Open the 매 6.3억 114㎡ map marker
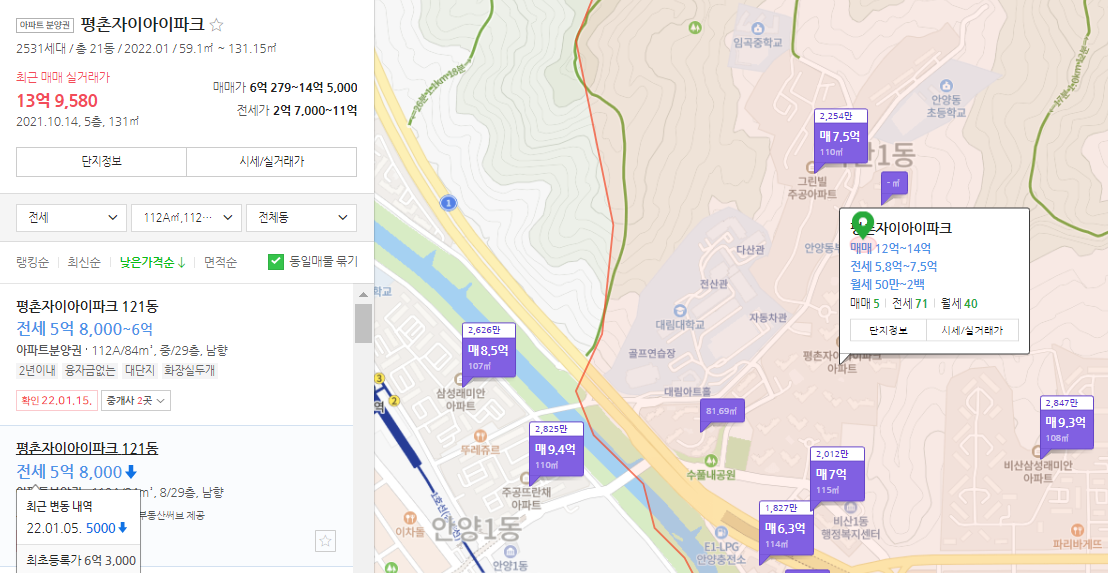The width and height of the screenshot is (1108, 573). 786,531
